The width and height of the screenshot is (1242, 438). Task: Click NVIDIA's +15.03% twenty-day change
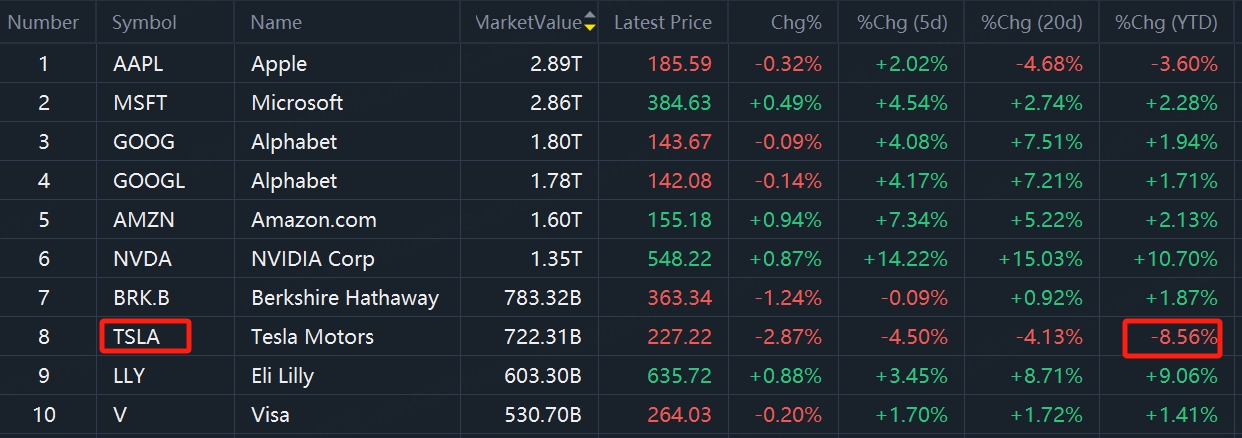[x=1041, y=259]
